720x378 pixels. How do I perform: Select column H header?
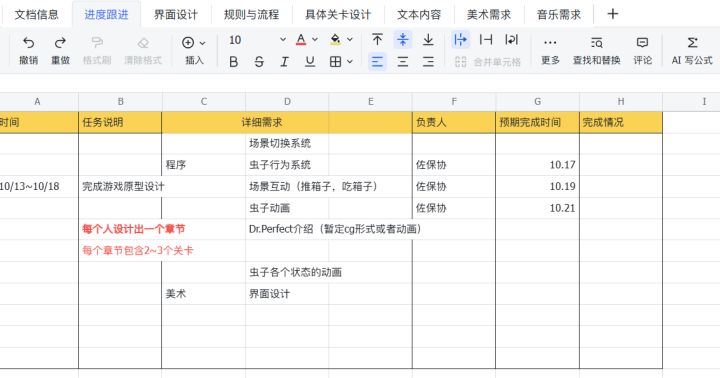point(621,102)
